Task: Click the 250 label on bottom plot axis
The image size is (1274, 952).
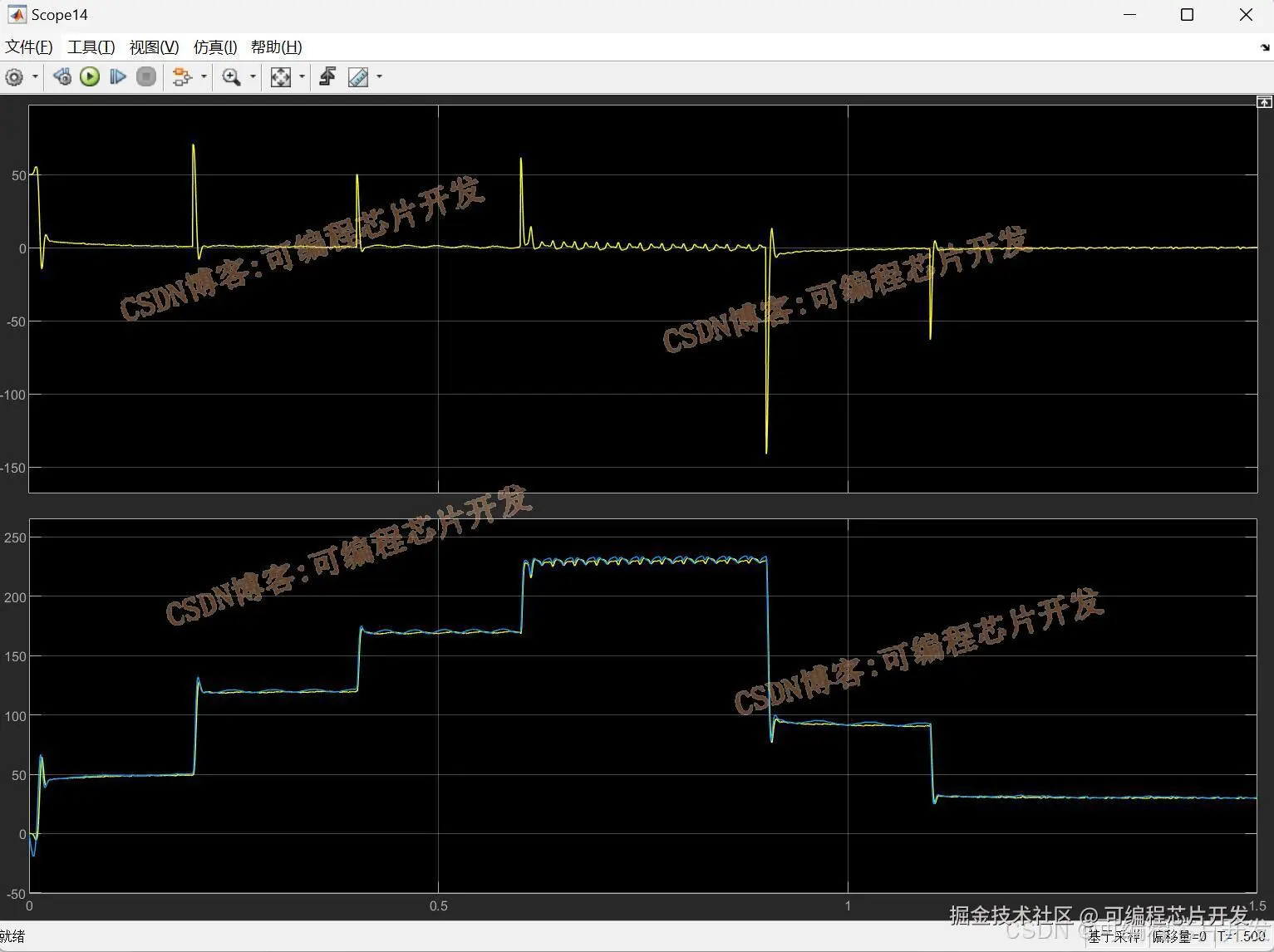Action: click(15, 537)
